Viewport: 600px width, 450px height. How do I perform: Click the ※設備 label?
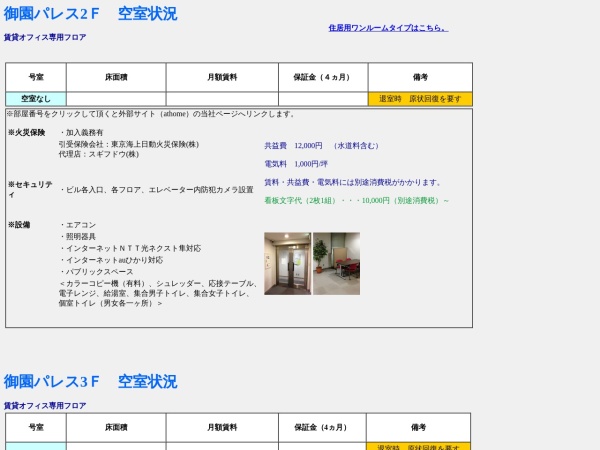tap(19, 225)
